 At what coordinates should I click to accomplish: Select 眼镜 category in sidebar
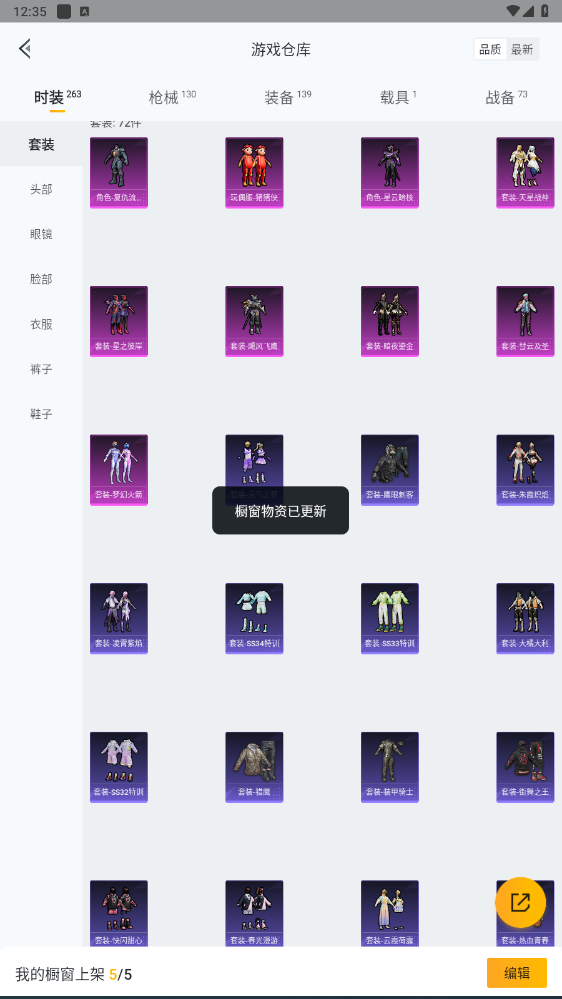point(41,234)
